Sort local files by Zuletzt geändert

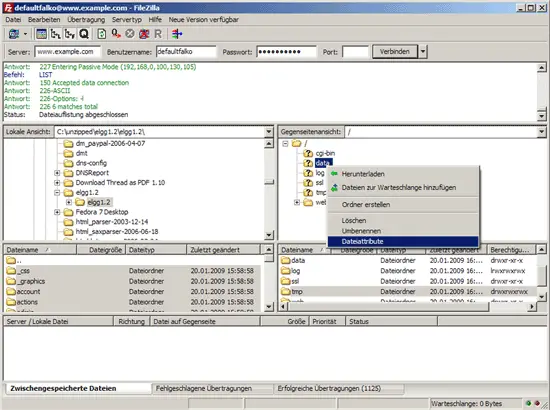coord(223,250)
